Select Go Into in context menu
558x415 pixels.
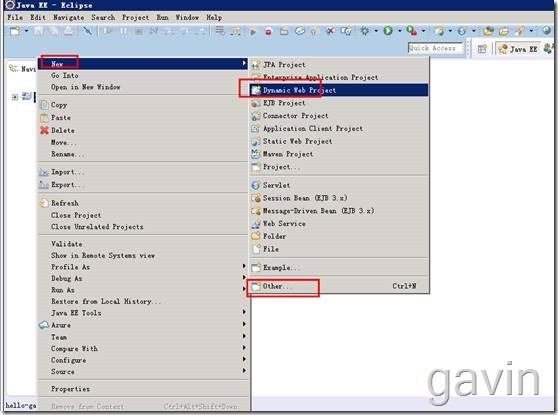click(64, 75)
